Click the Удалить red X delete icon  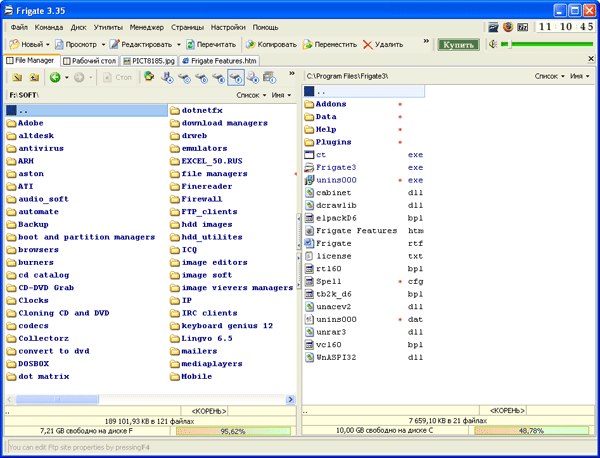click(x=369, y=44)
